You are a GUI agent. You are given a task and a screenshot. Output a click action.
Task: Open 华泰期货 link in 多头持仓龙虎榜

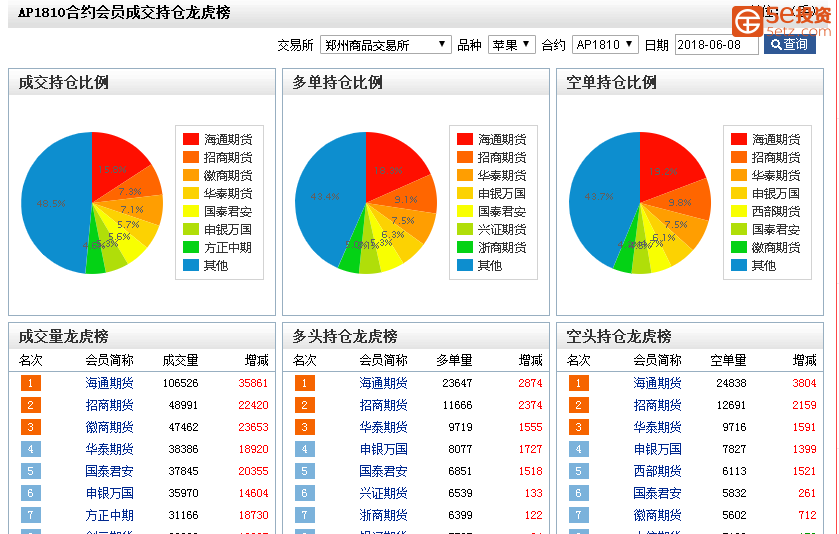coord(383,427)
